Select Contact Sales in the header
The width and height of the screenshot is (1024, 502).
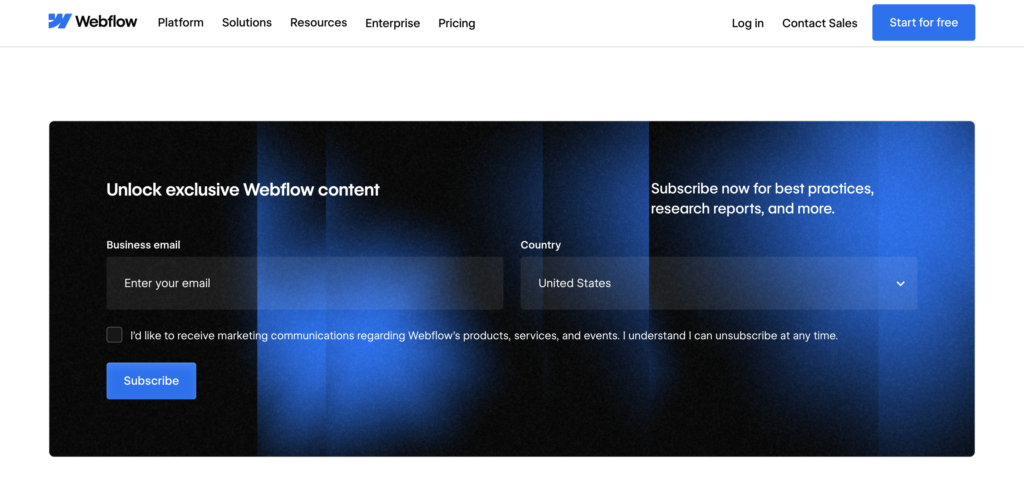819,23
